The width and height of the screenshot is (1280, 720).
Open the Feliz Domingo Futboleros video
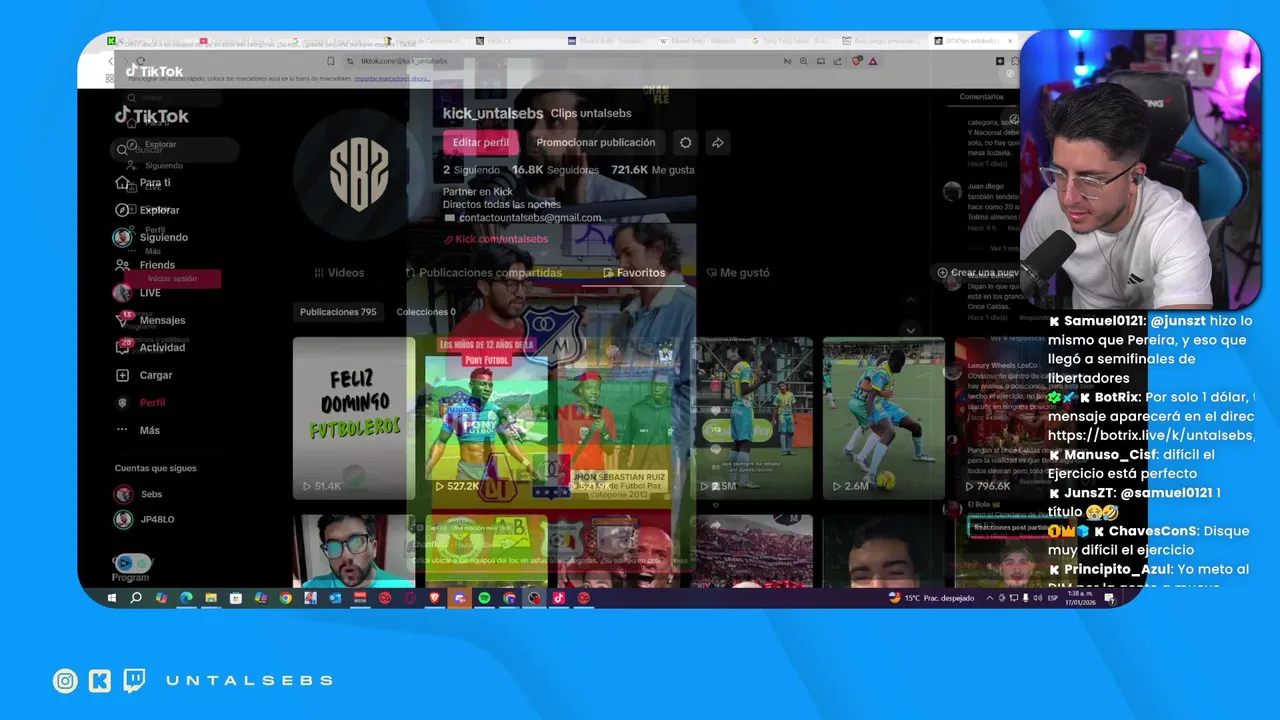point(354,418)
